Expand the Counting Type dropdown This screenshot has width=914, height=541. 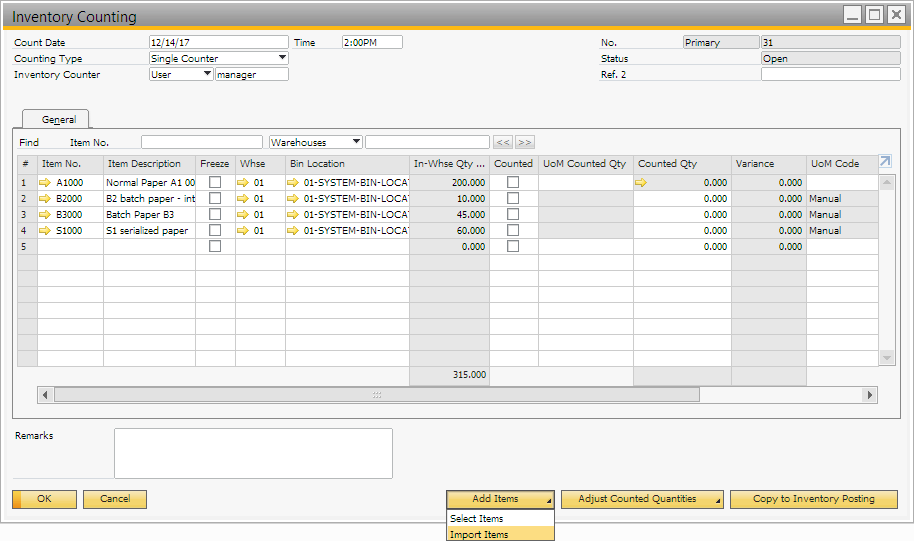[282, 59]
